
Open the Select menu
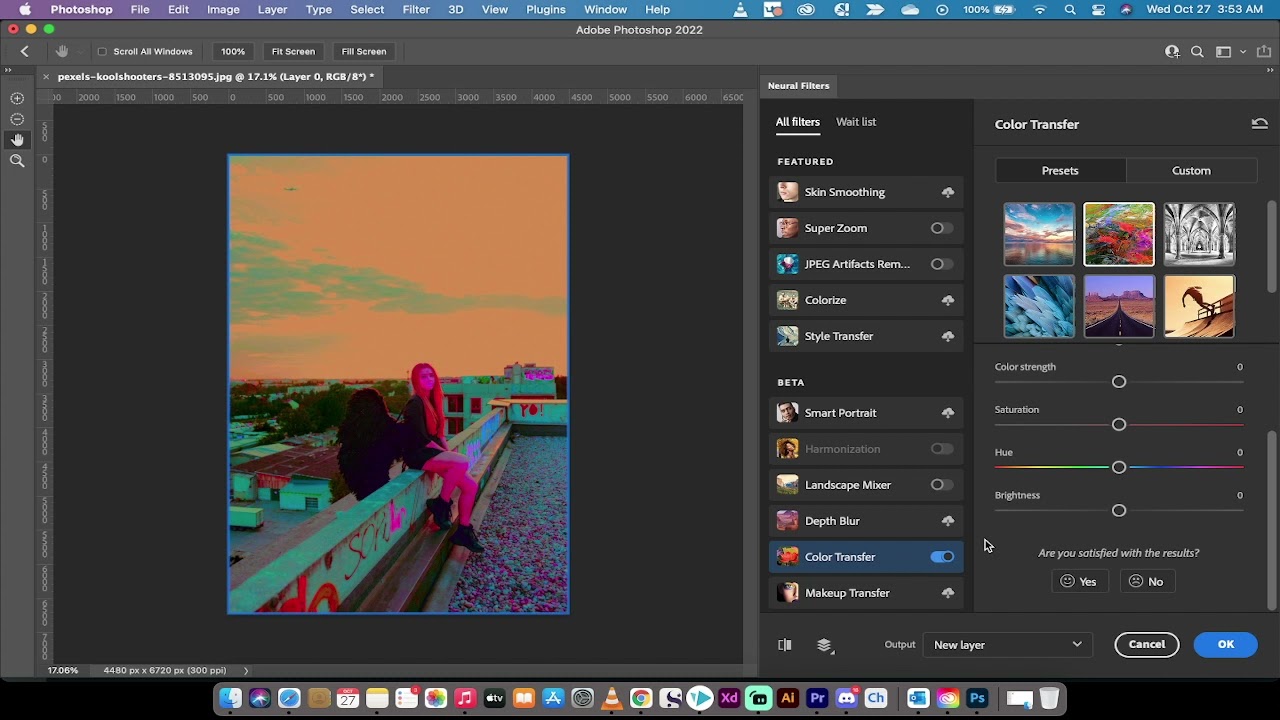367,9
